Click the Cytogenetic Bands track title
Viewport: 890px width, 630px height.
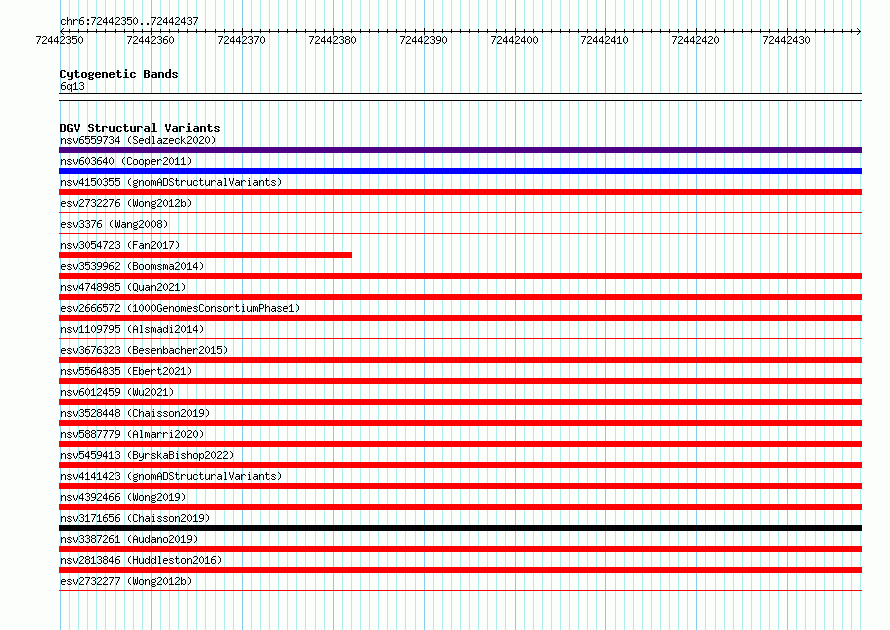(119, 74)
